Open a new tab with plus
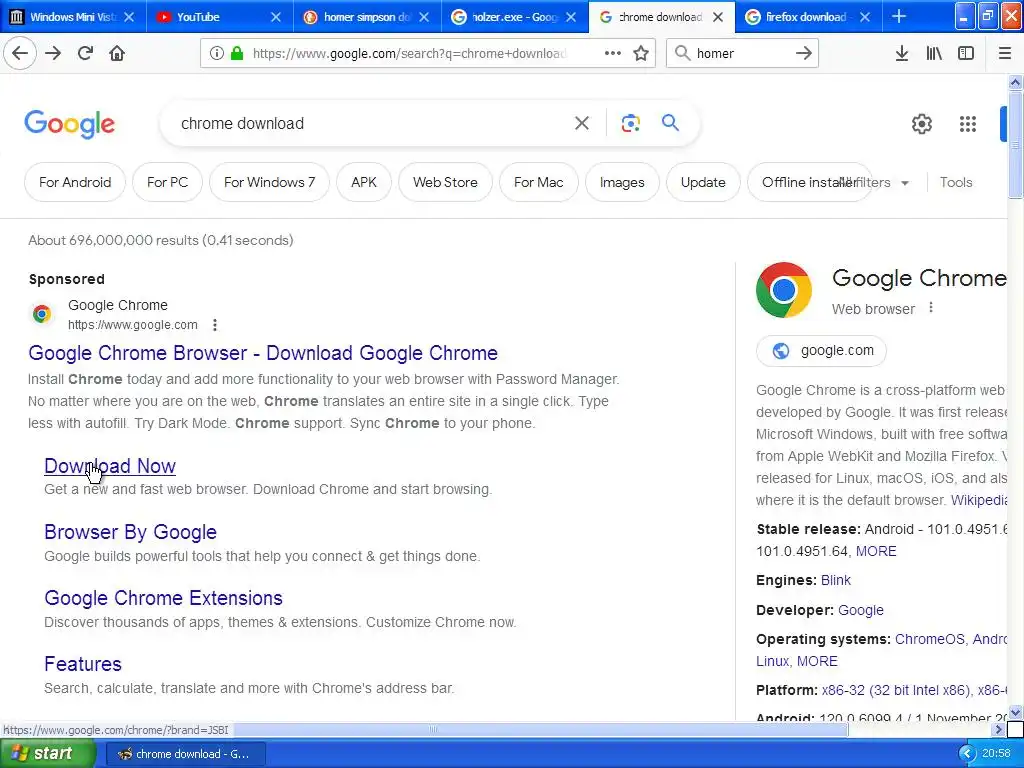The width and height of the screenshot is (1024, 768). click(x=899, y=16)
